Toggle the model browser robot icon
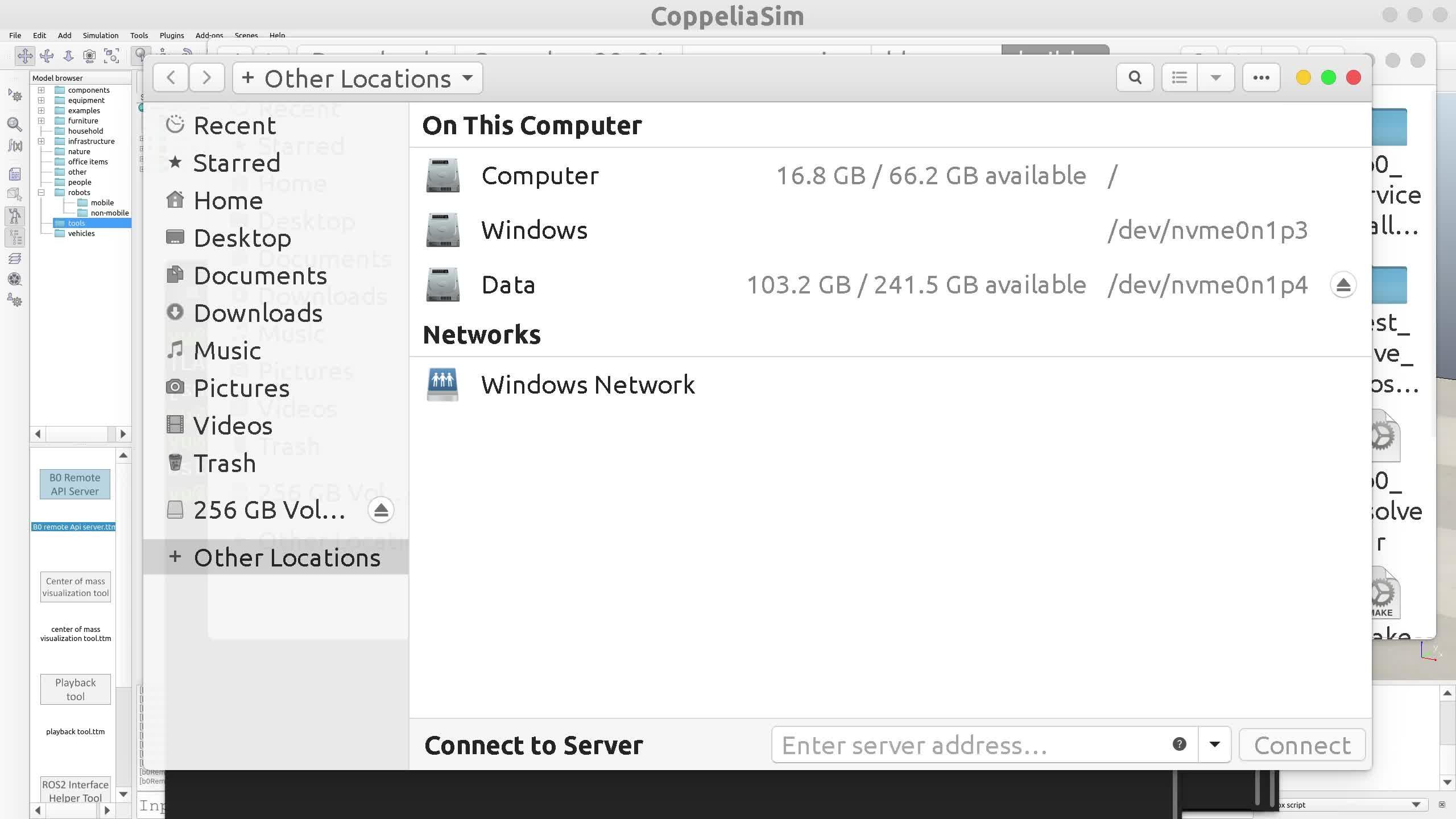 point(15,216)
